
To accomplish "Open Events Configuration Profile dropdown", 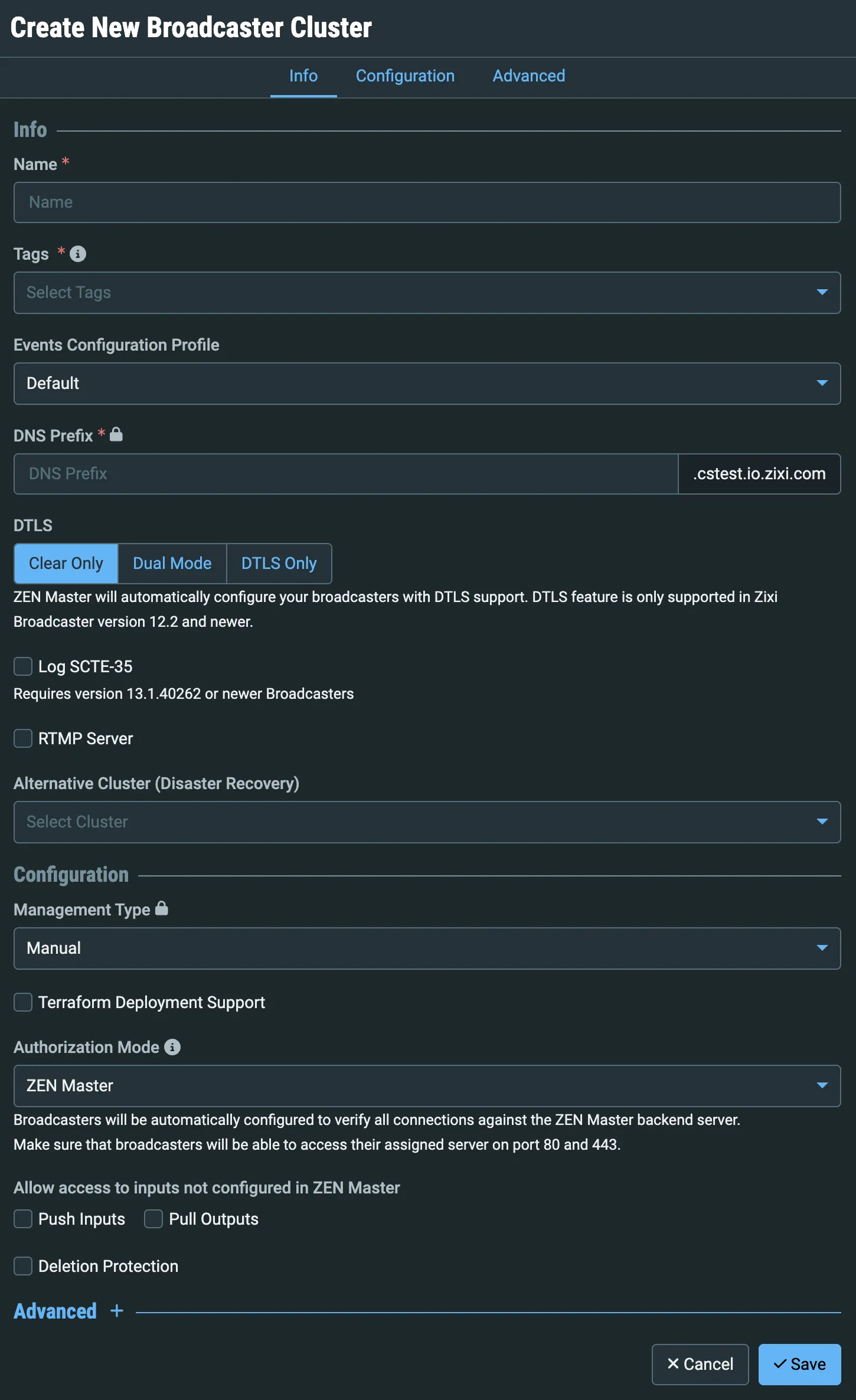I will (x=427, y=384).
